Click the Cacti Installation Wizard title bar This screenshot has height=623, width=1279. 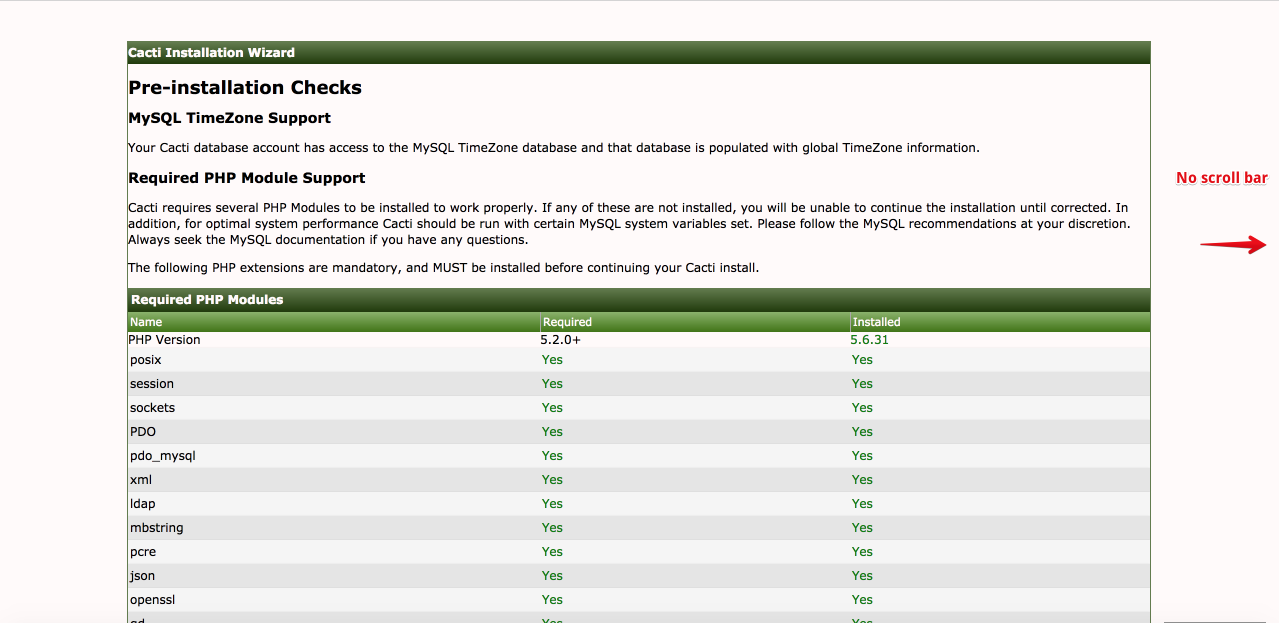639,52
